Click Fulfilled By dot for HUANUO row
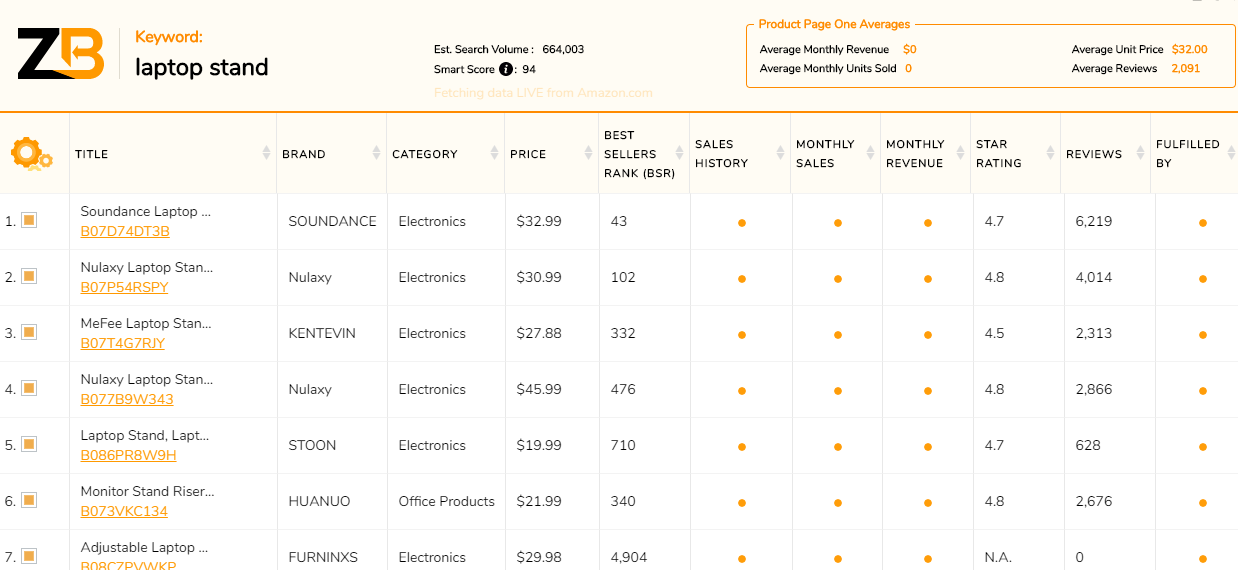 (1202, 503)
